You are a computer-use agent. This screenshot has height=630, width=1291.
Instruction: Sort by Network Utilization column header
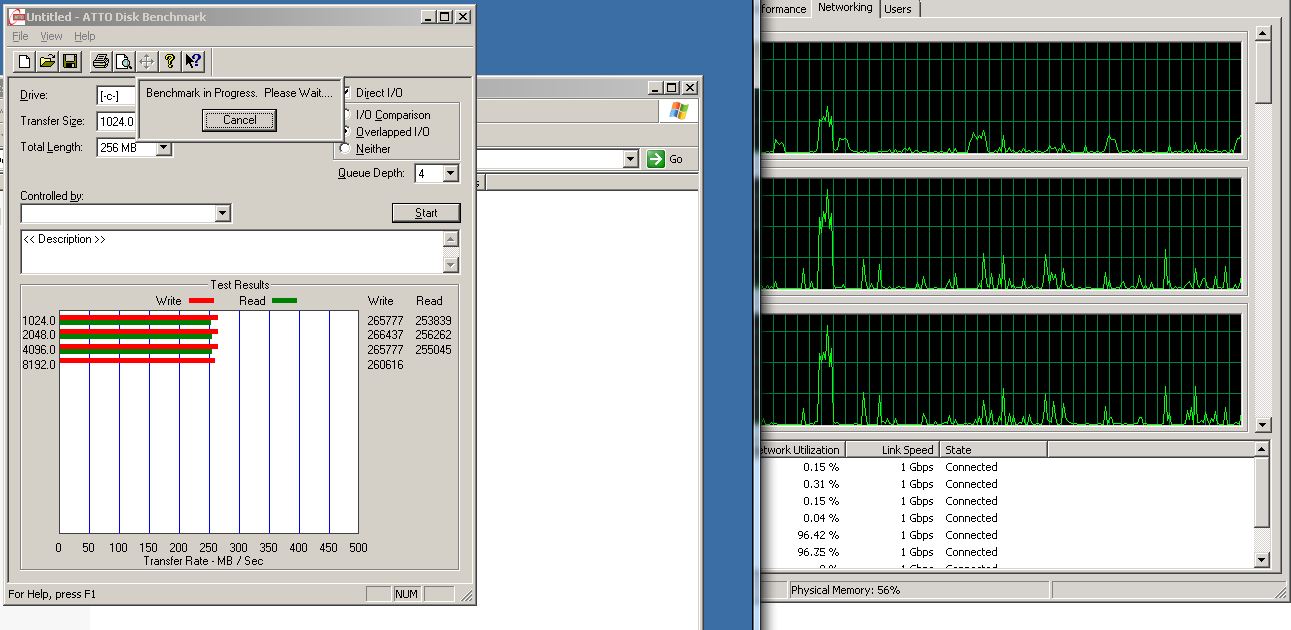point(802,450)
